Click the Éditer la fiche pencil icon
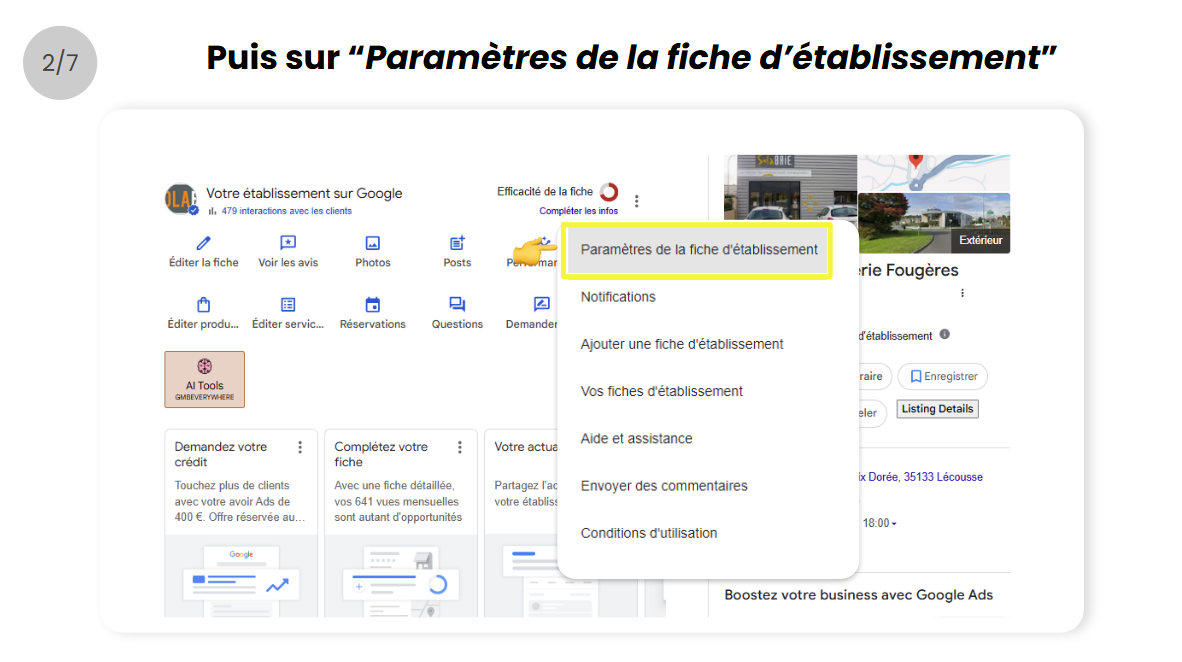The image size is (1182, 662). 204,243
